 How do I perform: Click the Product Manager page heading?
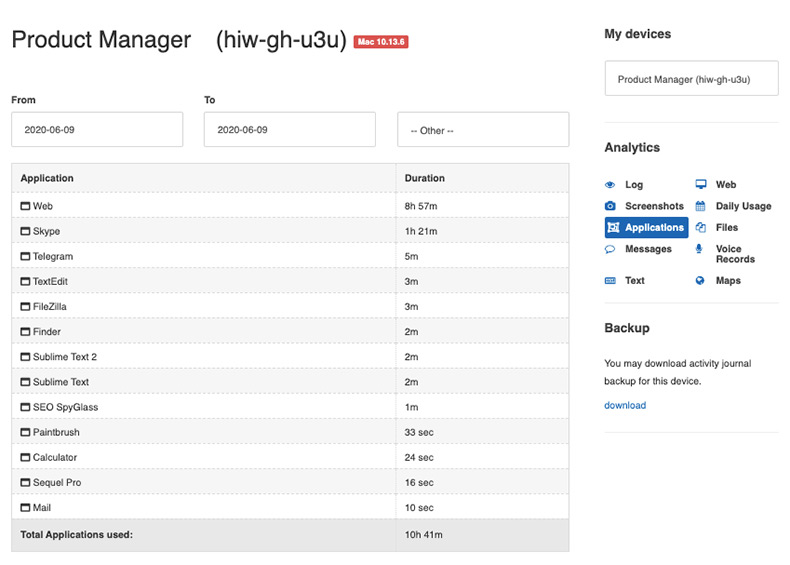click(101, 39)
